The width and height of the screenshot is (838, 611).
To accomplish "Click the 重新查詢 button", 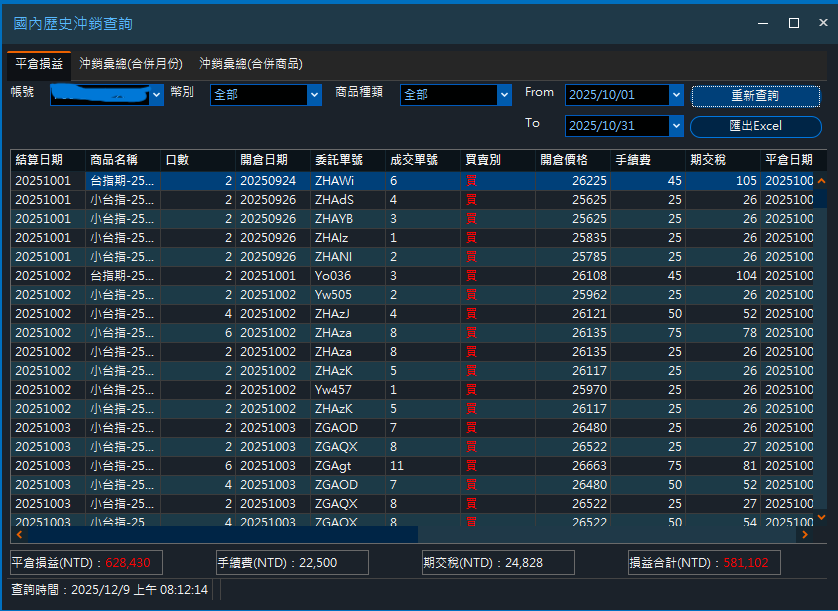I will click(755, 96).
